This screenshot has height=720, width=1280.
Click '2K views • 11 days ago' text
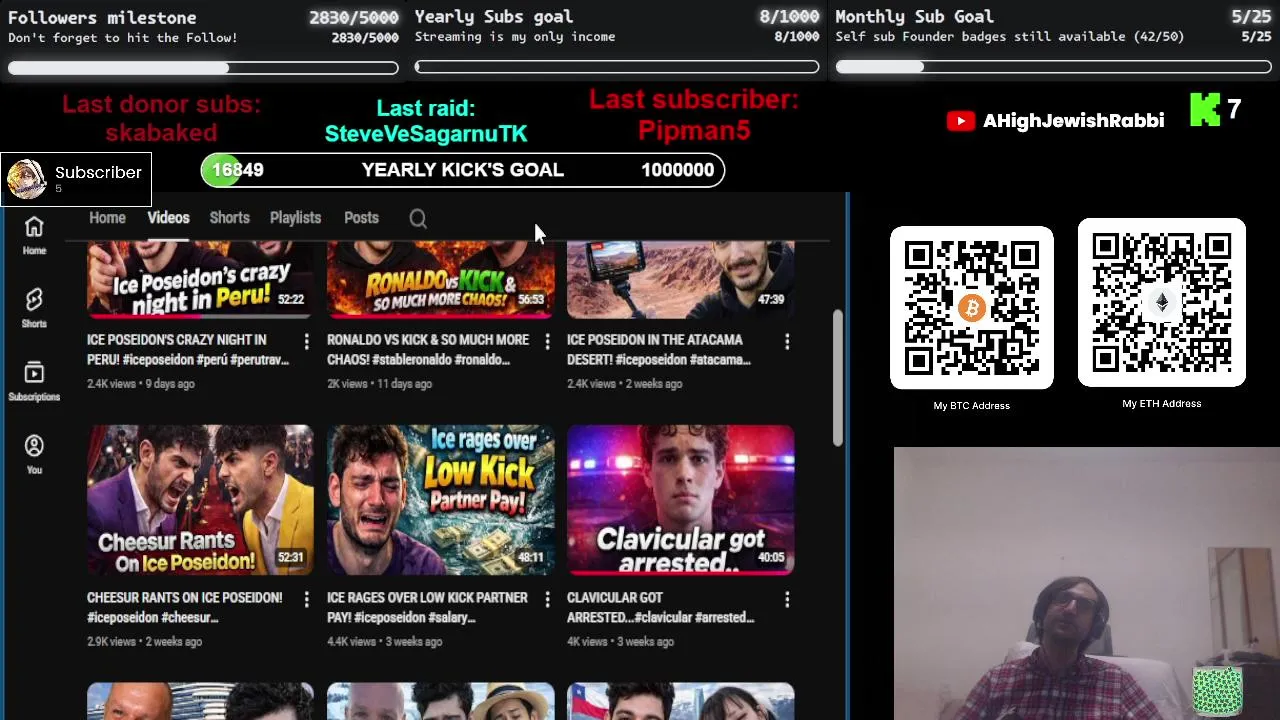pyautogui.click(x=380, y=384)
